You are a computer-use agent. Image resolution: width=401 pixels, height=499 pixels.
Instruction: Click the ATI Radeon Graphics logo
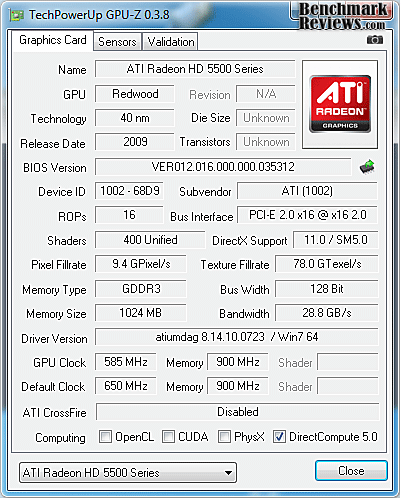click(340, 104)
